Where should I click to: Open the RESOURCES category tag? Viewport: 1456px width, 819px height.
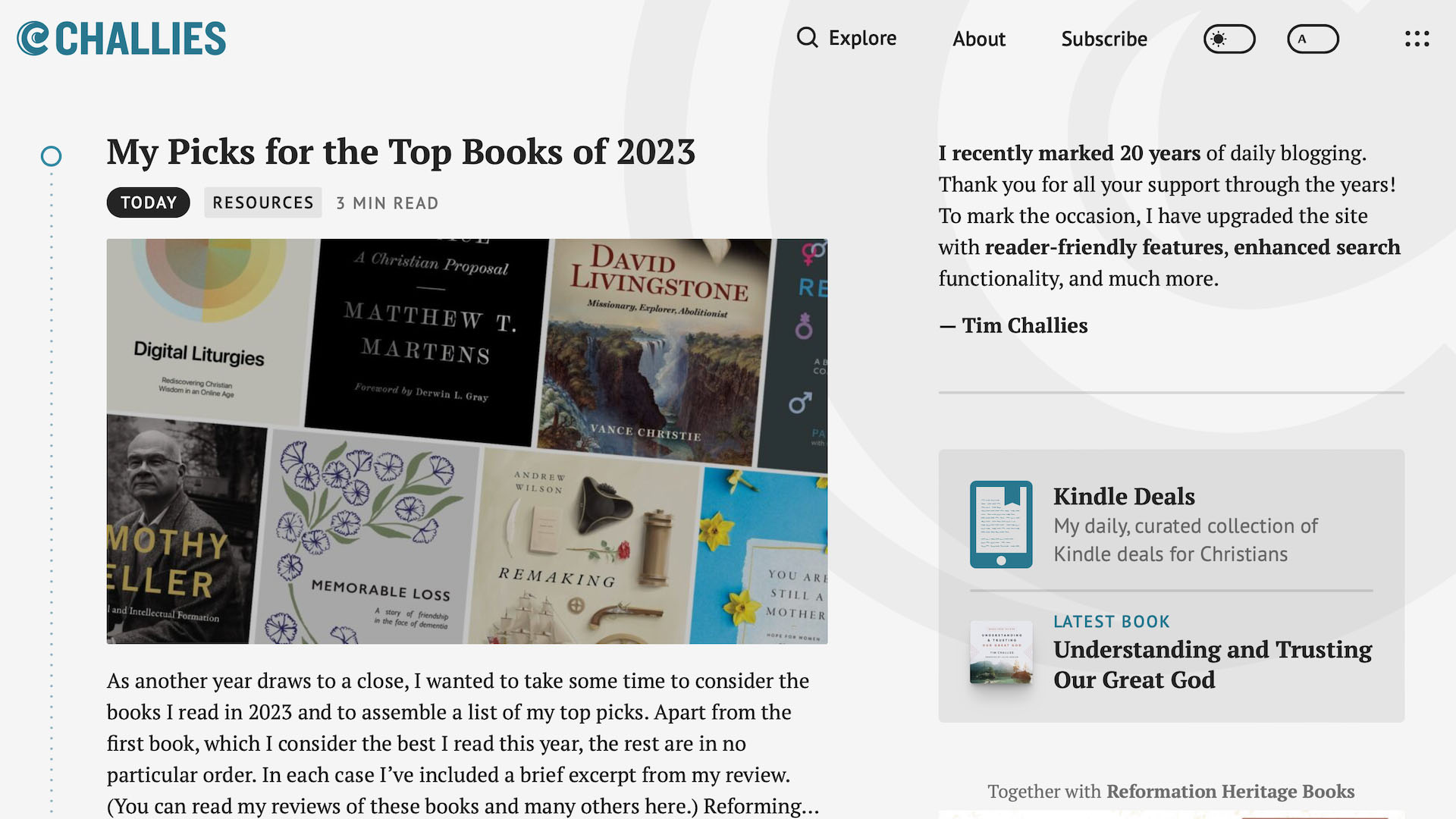pyautogui.click(x=262, y=202)
